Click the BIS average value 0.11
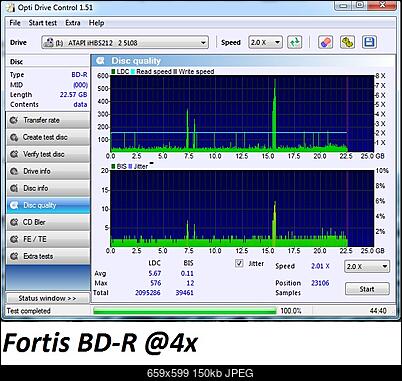402x381 pixels. tap(187, 273)
